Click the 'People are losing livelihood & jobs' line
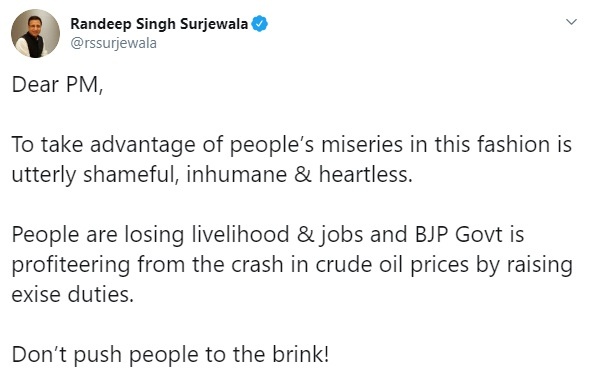590x383 pixels. (x=268, y=235)
